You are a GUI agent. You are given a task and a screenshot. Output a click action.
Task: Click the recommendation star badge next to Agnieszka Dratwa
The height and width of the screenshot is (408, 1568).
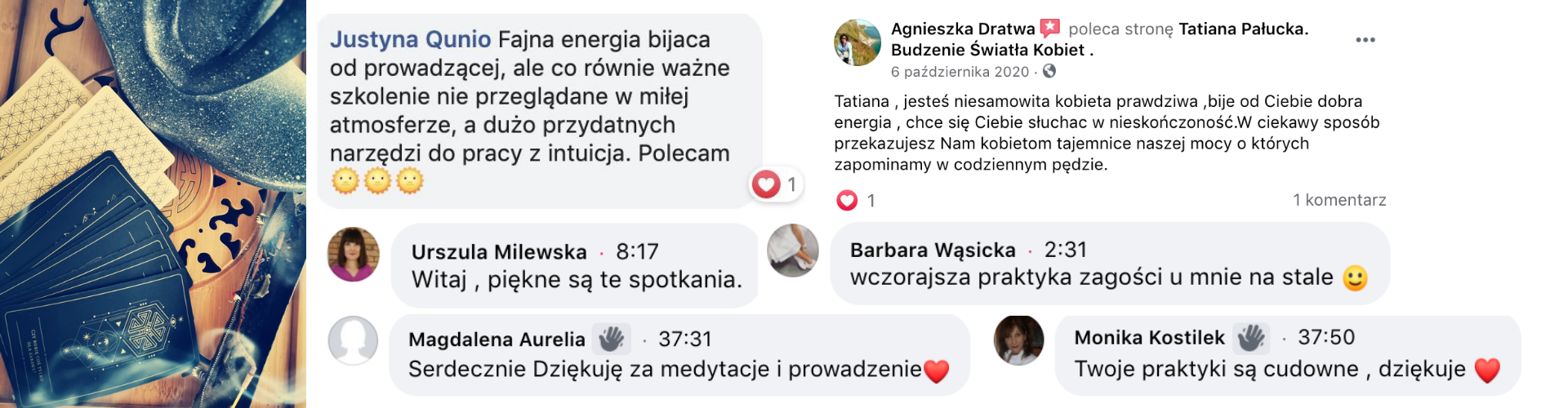point(1049,29)
